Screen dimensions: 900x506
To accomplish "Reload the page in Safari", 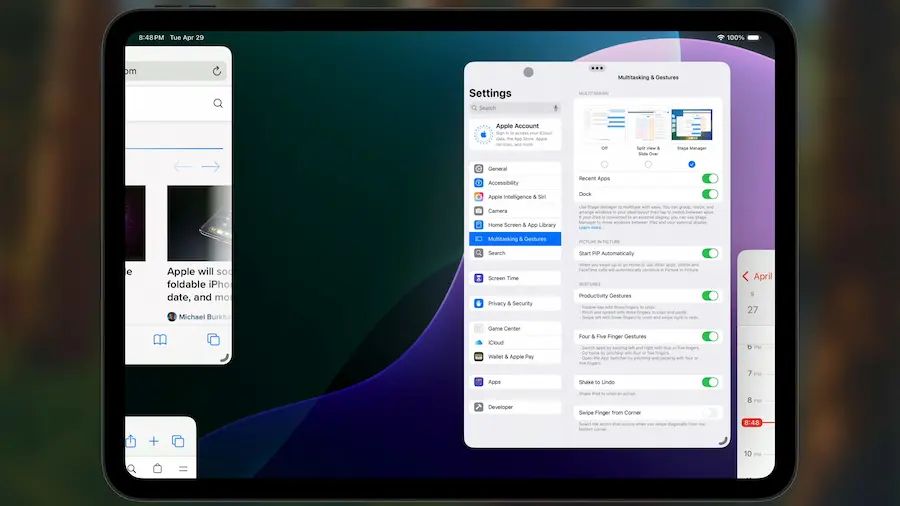I will click(216, 71).
